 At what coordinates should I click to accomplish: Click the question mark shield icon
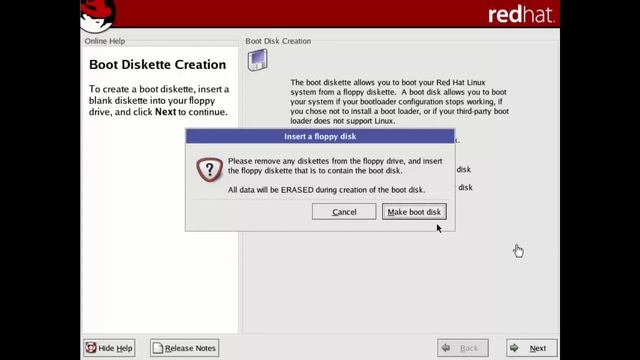point(209,169)
